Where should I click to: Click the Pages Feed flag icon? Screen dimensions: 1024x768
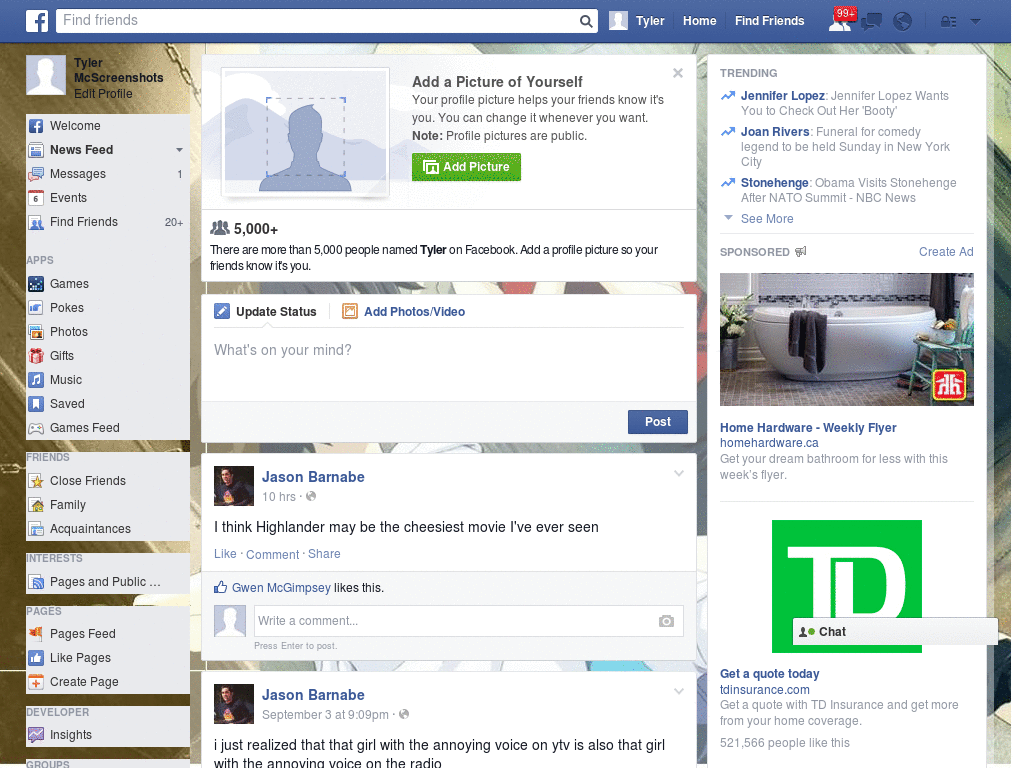[36, 633]
